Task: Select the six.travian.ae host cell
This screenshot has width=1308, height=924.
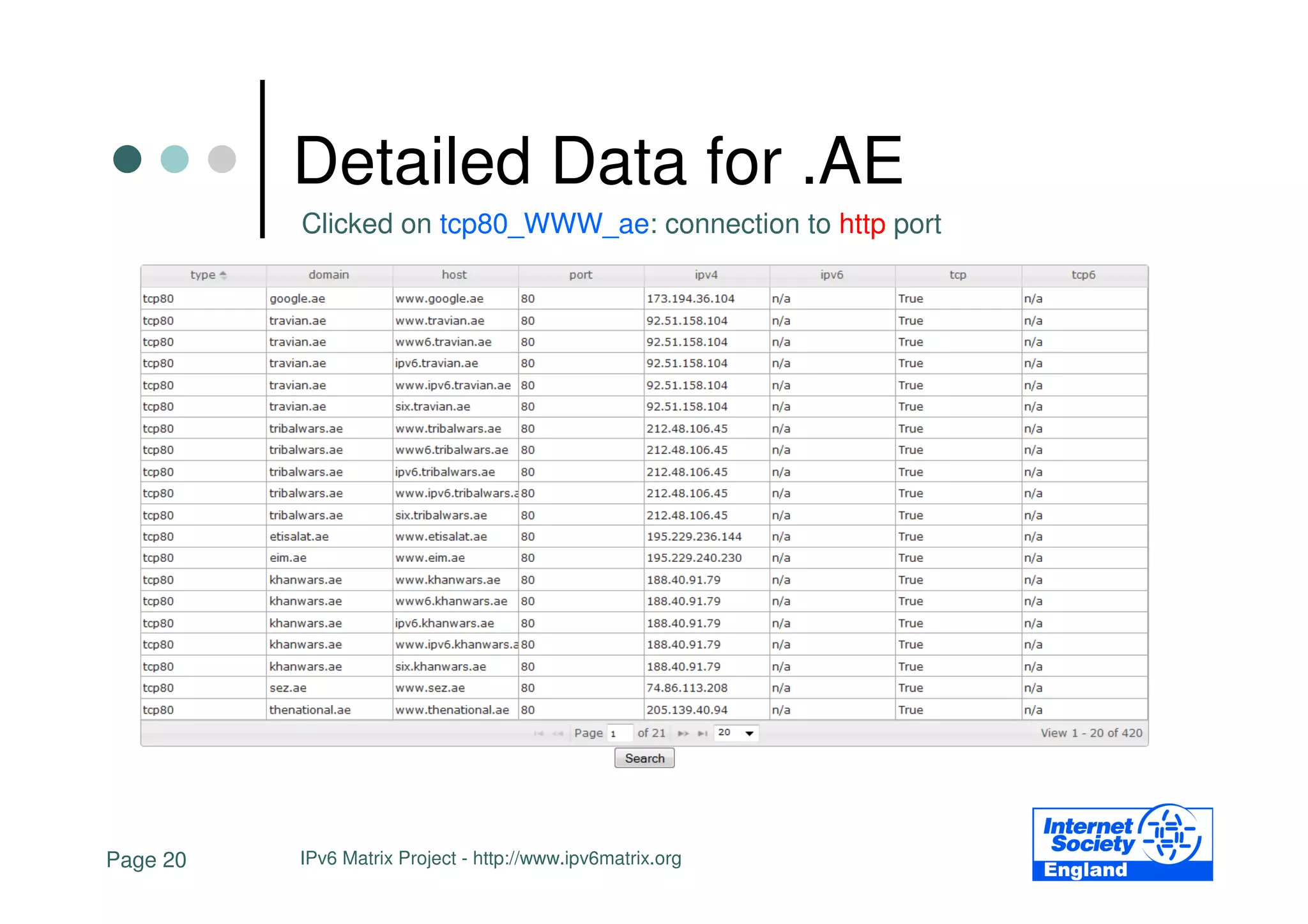Action: (455, 407)
